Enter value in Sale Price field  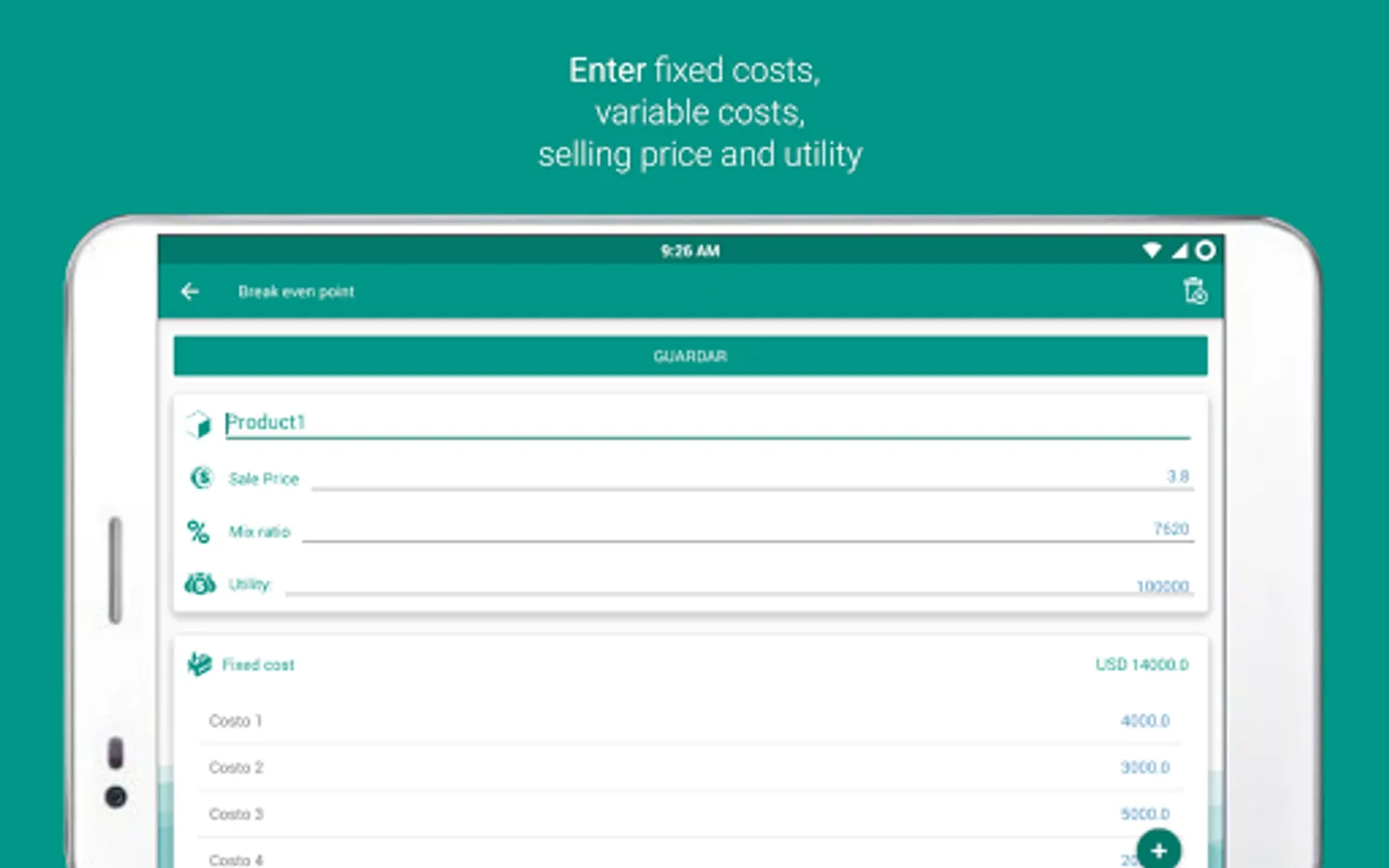click(x=752, y=476)
